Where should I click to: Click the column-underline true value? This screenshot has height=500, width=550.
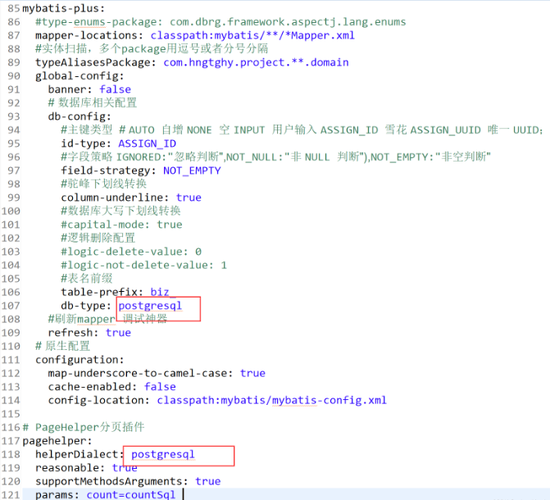189,198
